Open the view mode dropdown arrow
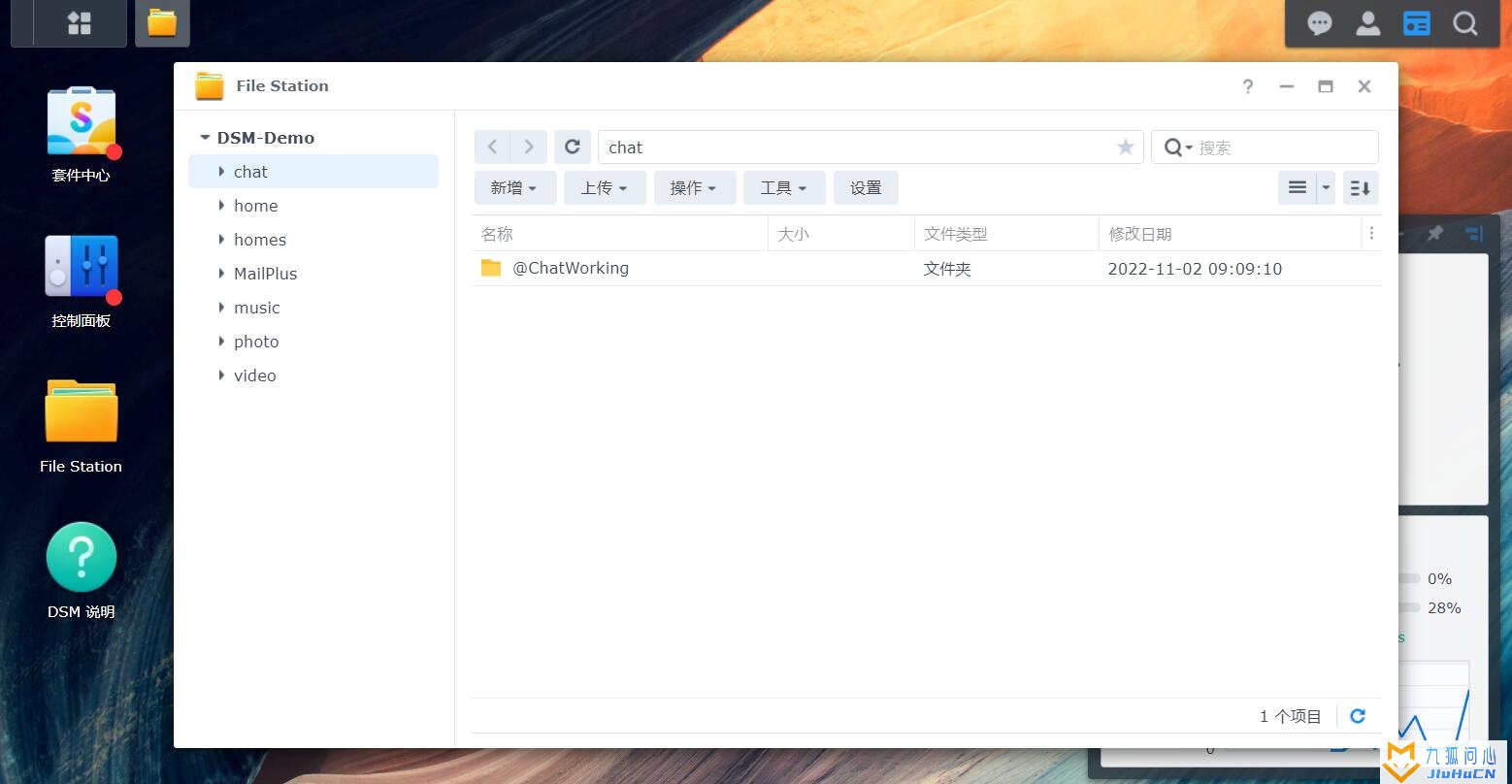Screen dimensions: 1512x784 tap(1327, 188)
